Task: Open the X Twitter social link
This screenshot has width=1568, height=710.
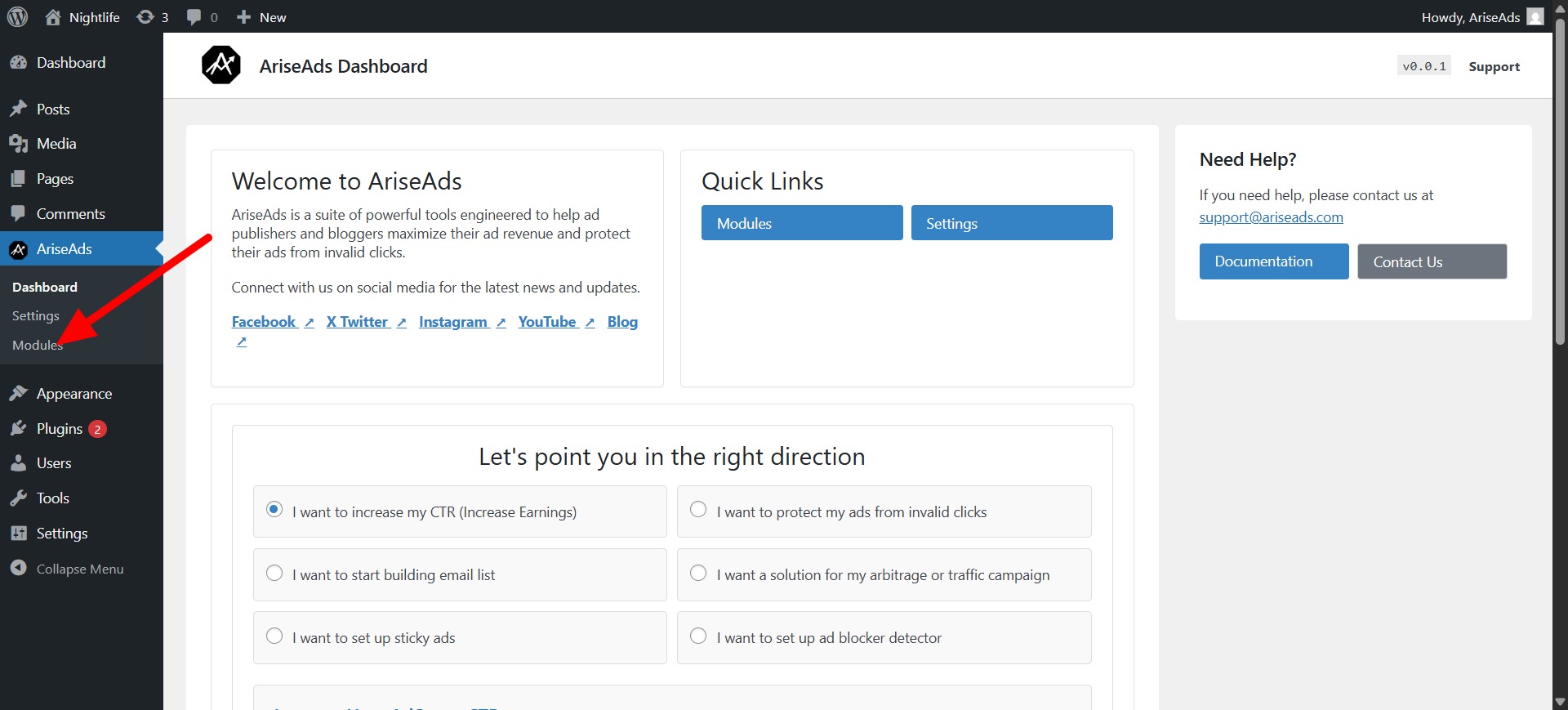Action: [x=357, y=322]
